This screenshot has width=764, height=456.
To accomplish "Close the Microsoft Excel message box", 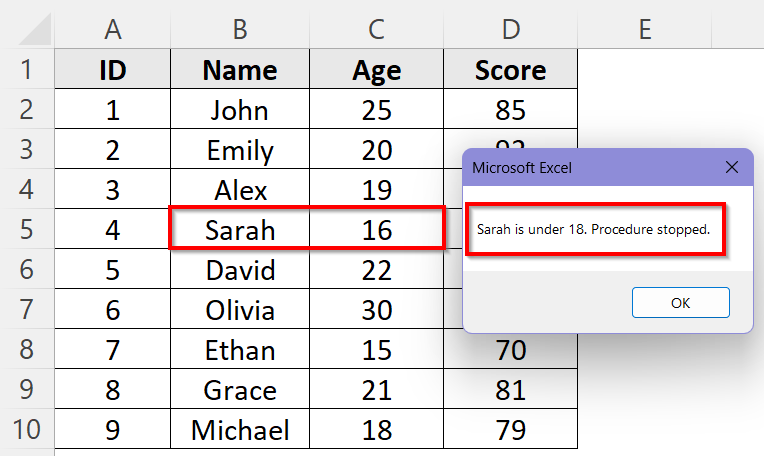I will point(732,167).
